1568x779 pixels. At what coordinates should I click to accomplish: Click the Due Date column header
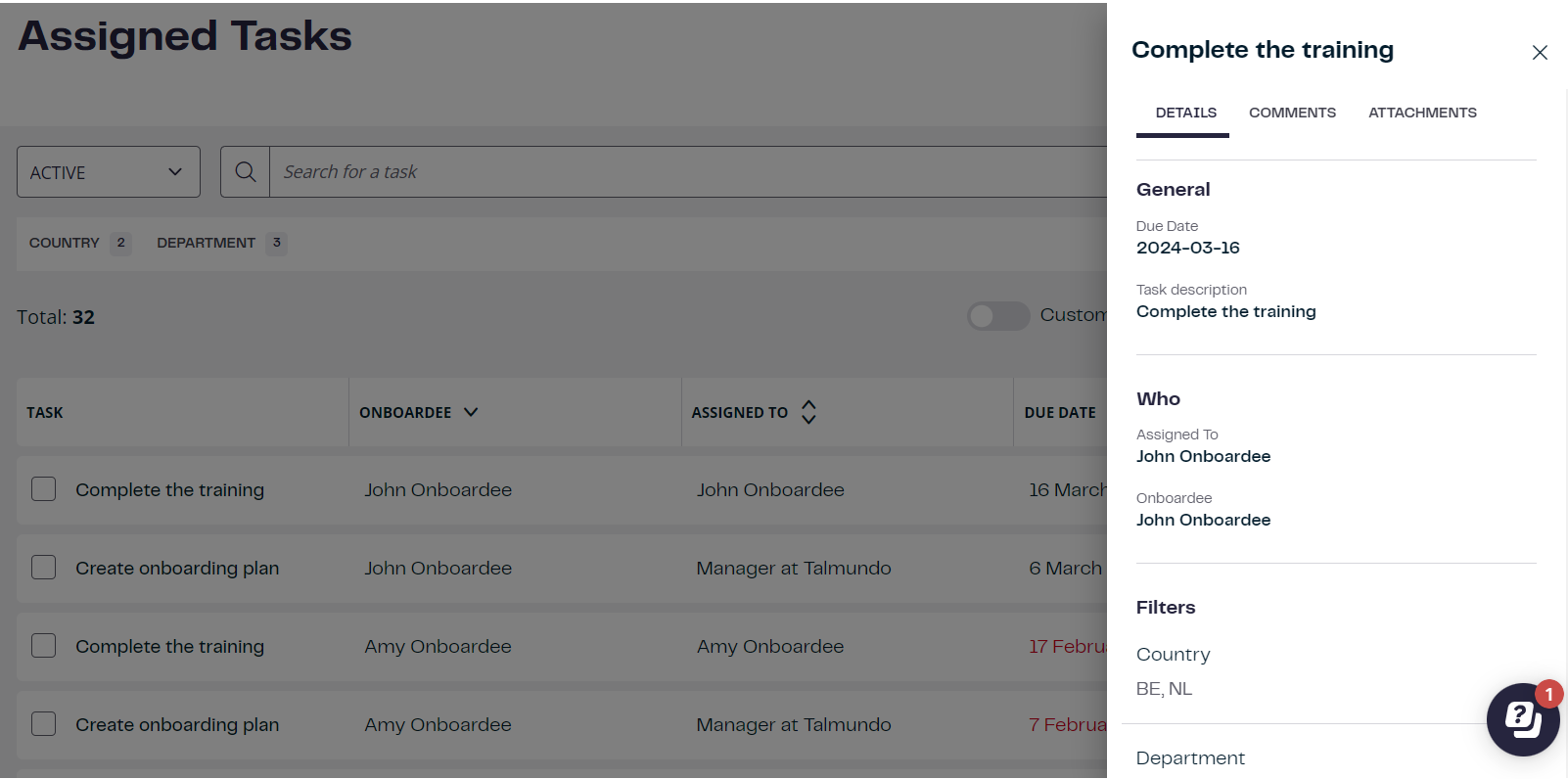(x=1060, y=413)
